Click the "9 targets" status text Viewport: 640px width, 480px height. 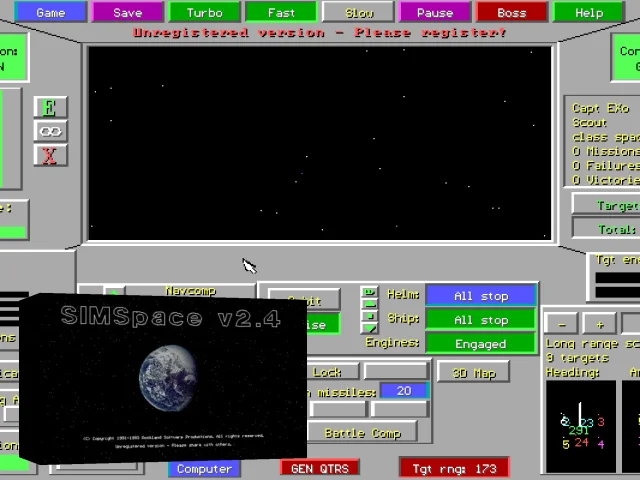[577, 358]
